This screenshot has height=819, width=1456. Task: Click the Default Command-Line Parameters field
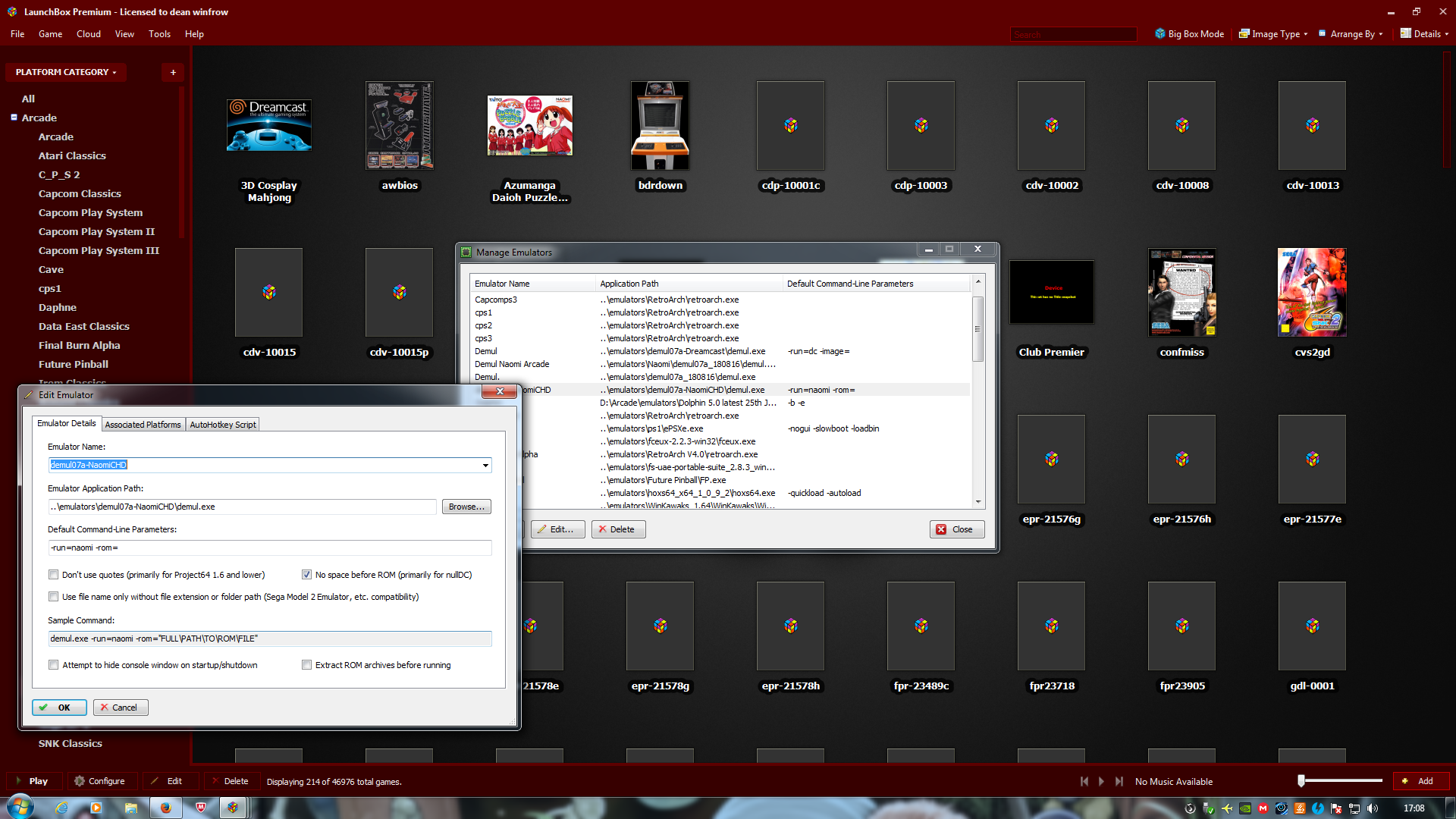[x=270, y=548]
